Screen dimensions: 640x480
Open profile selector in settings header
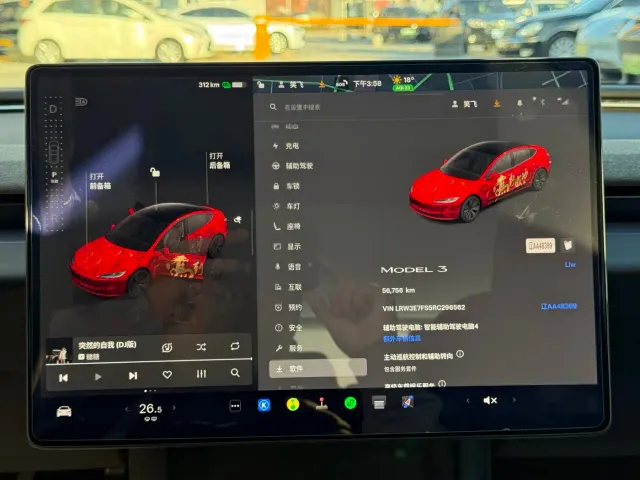coord(464,104)
